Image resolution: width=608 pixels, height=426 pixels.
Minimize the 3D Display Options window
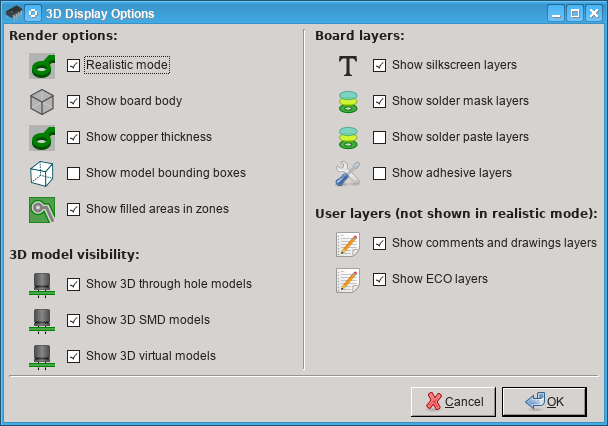(x=556, y=14)
